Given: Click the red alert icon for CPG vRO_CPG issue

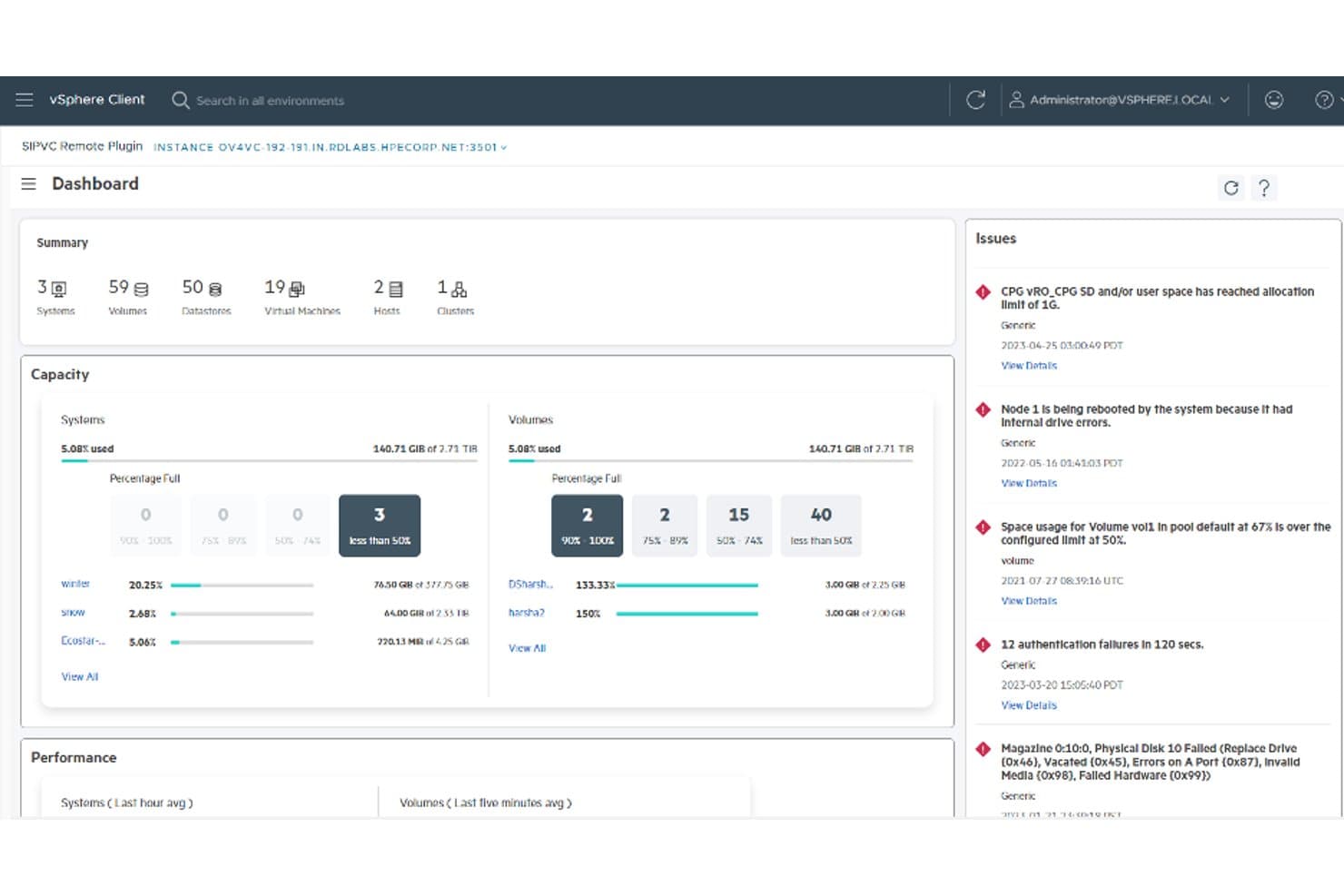Looking at the screenshot, I should pyautogui.click(x=983, y=292).
